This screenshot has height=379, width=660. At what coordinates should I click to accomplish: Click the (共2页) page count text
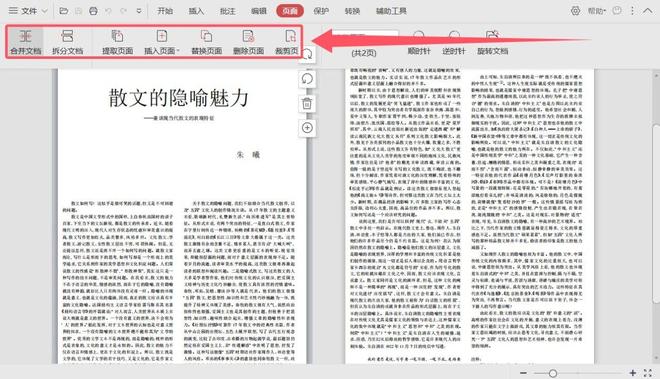[x=364, y=53]
